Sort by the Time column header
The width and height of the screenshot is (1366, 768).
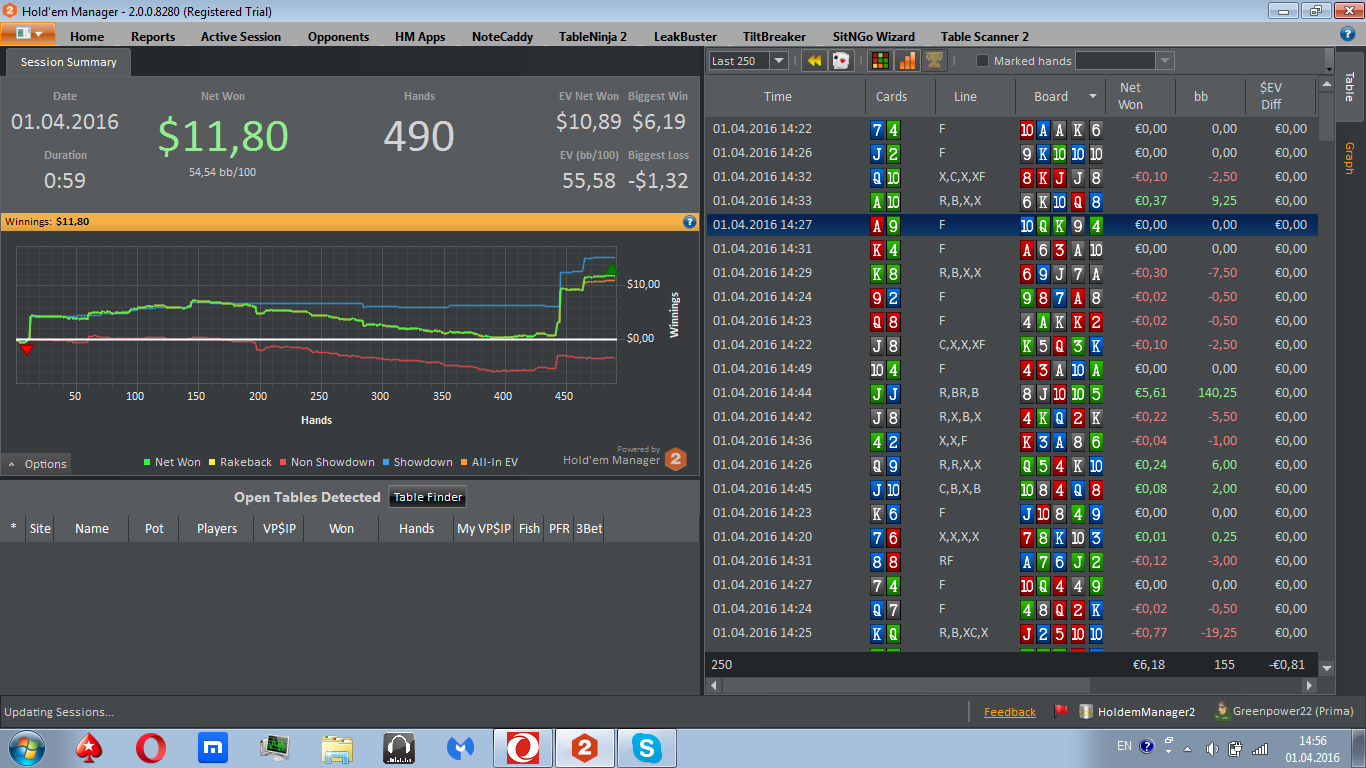[785, 96]
